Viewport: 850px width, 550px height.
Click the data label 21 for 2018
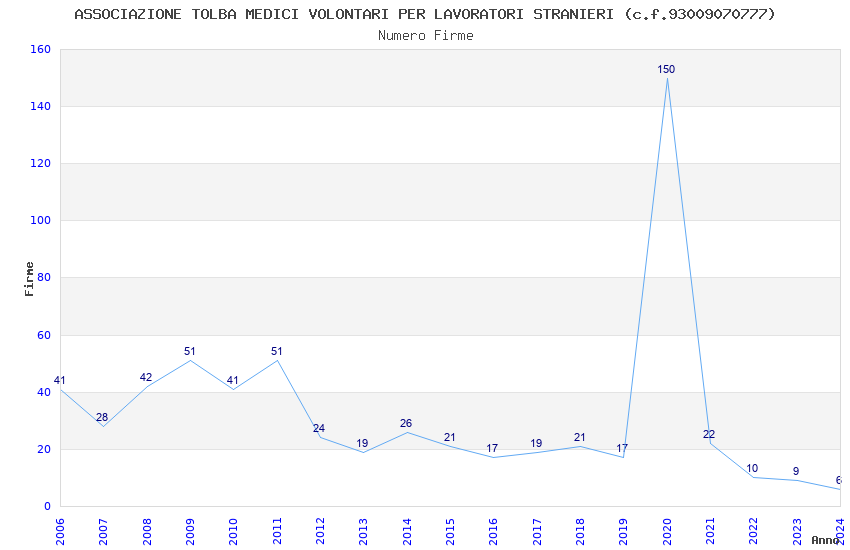pos(579,437)
